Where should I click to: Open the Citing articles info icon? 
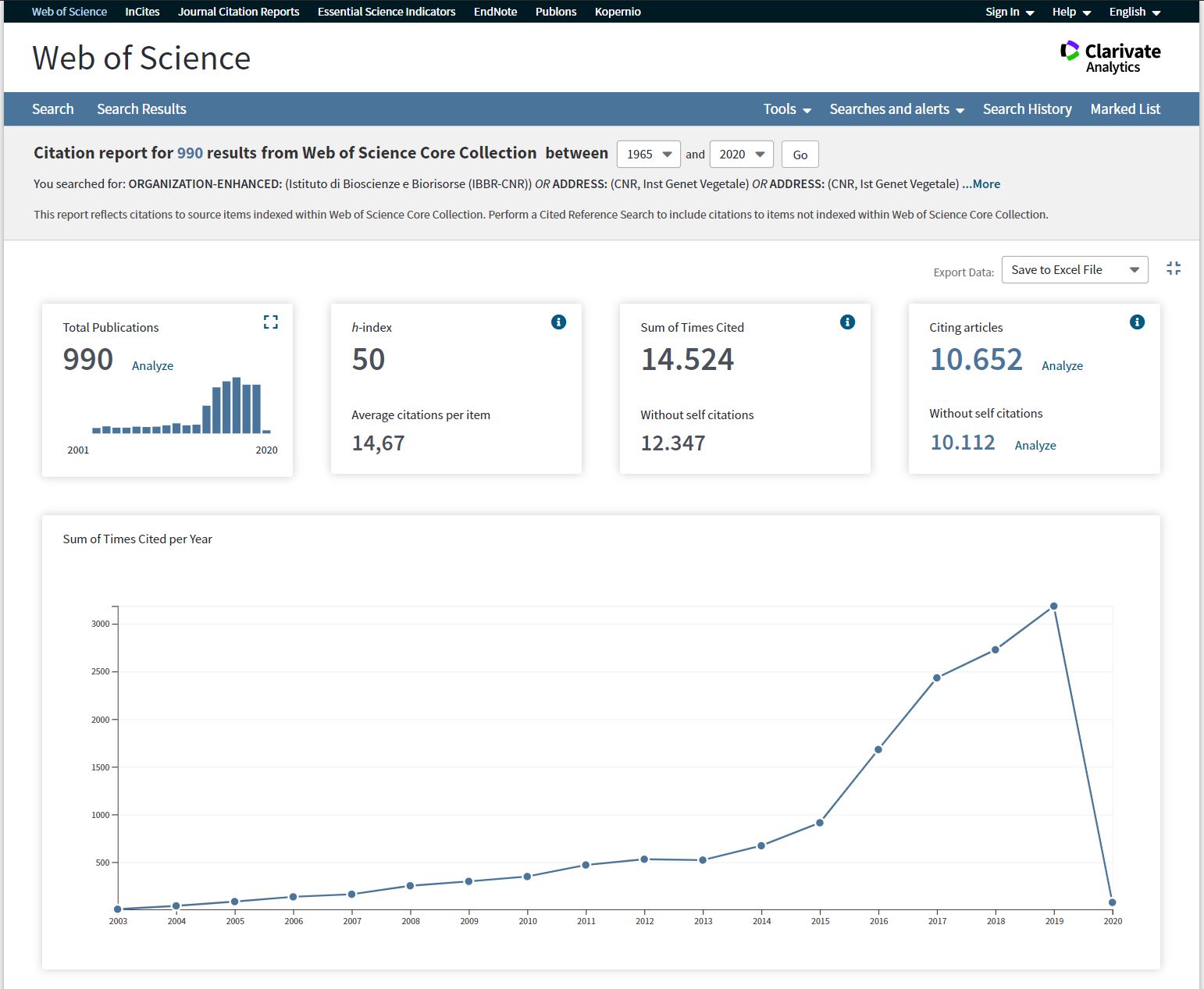[1137, 322]
